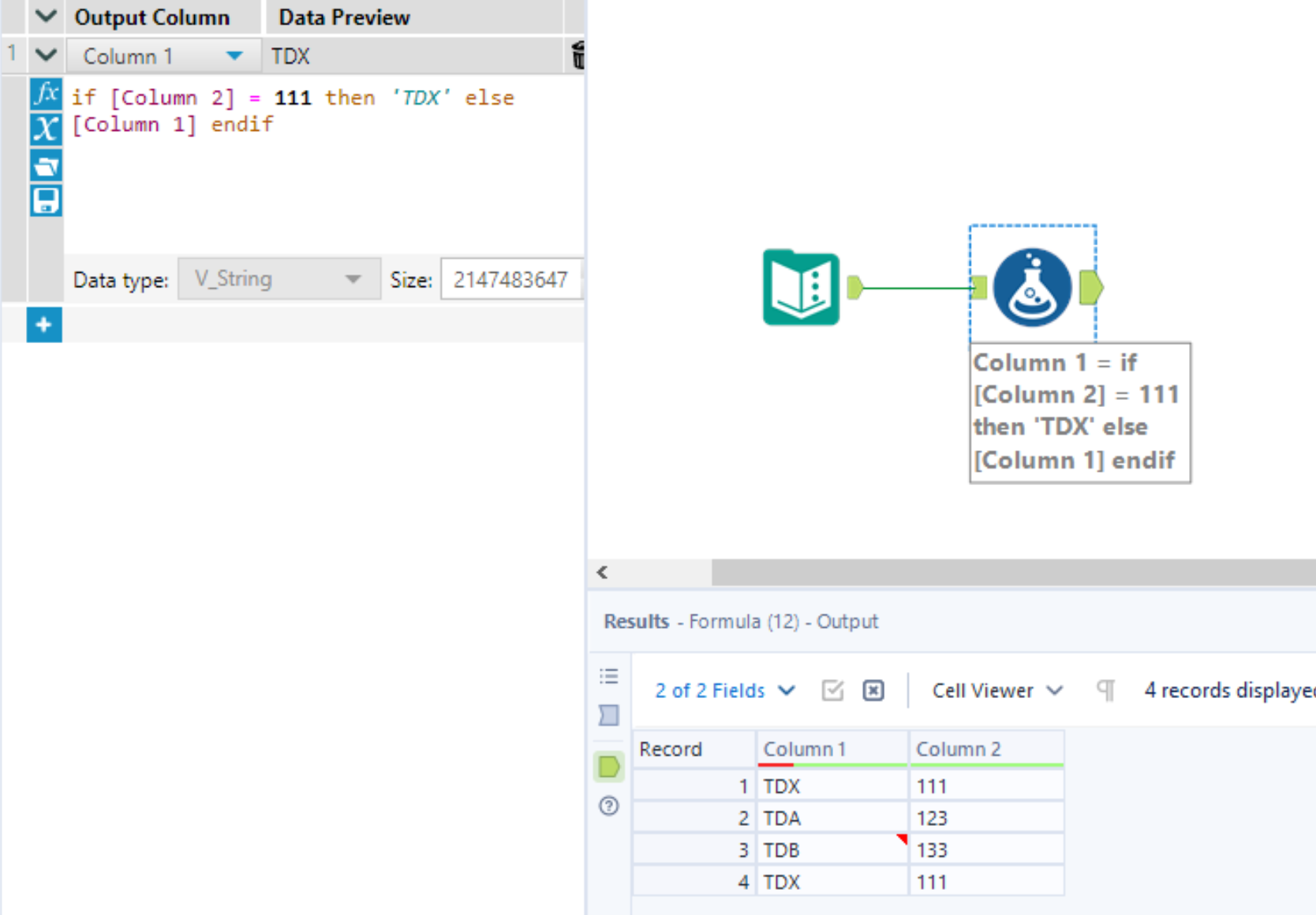Open the fx functions list icon
Viewport: 1316px width, 915px height.
(46, 94)
